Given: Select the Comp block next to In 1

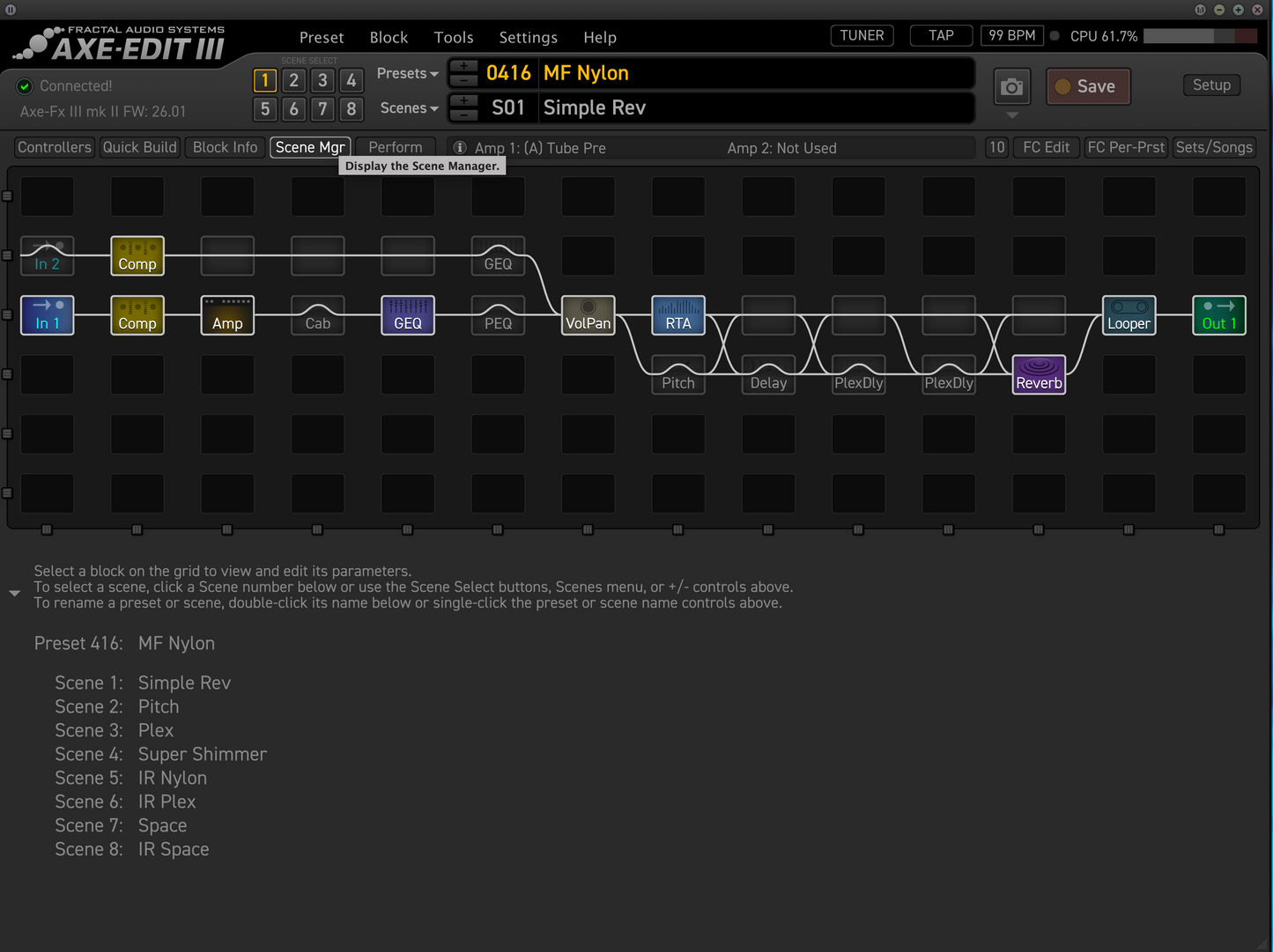Looking at the screenshot, I should (137, 314).
